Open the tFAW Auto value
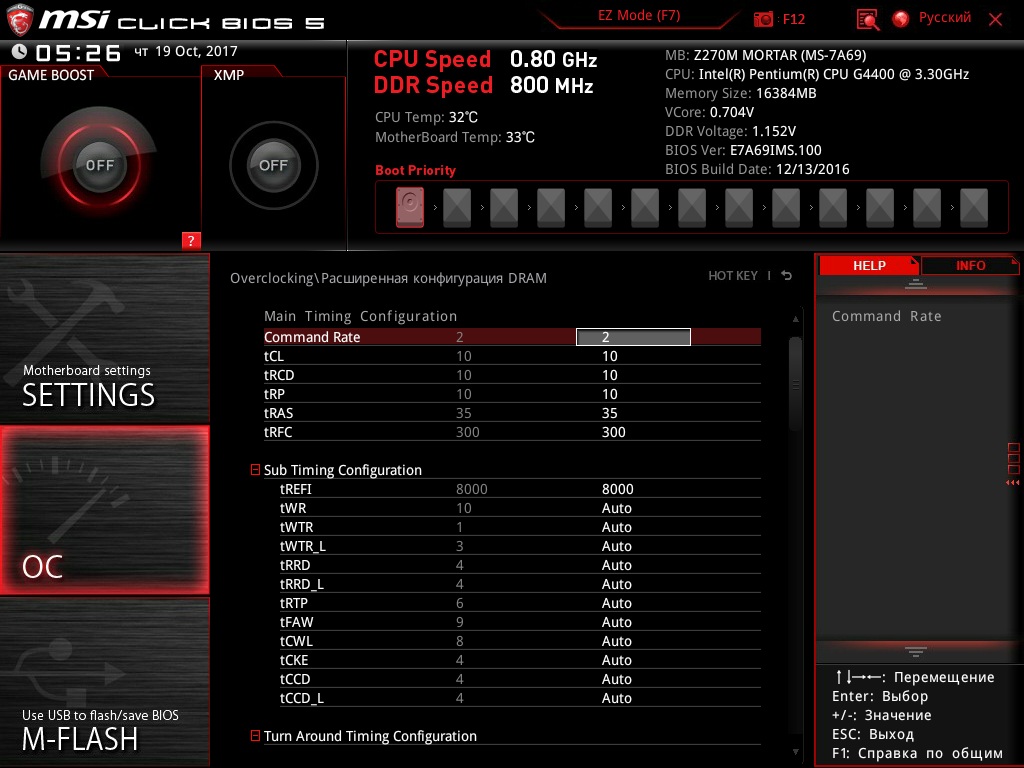The width and height of the screenshot is (1024, 768). click(x=616, y=621)
